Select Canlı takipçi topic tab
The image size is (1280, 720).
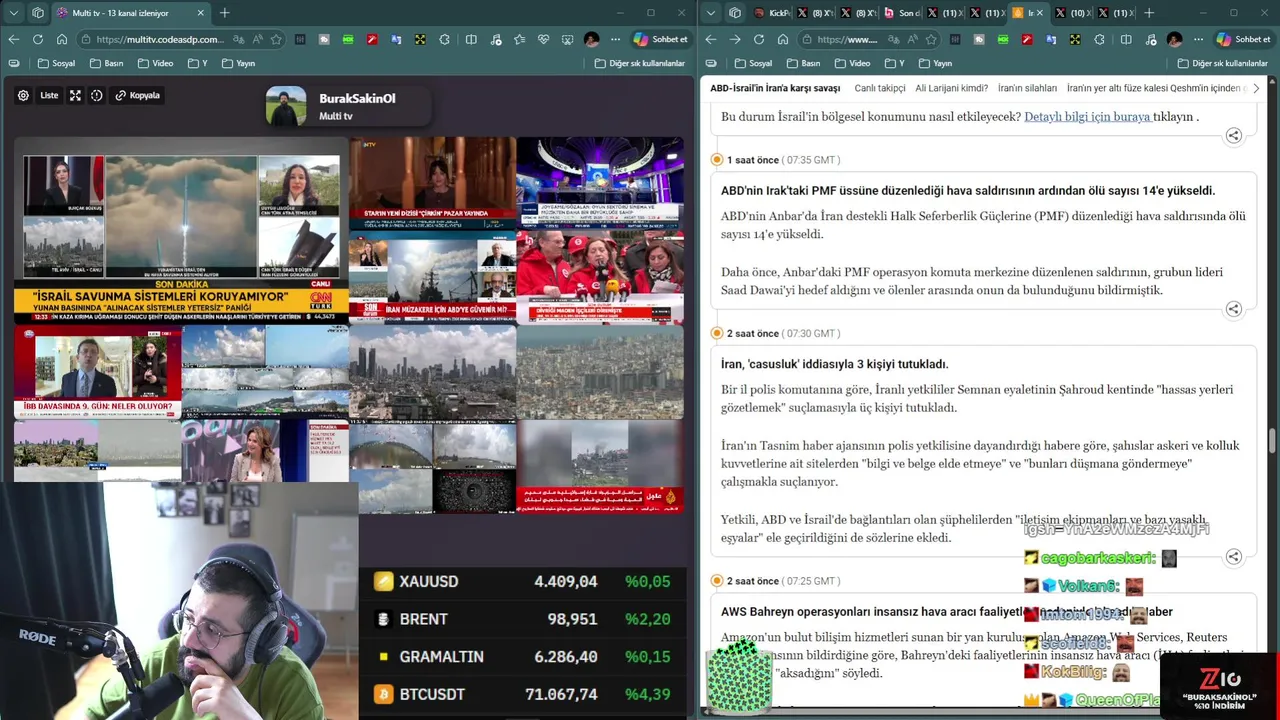click(880, 88)
